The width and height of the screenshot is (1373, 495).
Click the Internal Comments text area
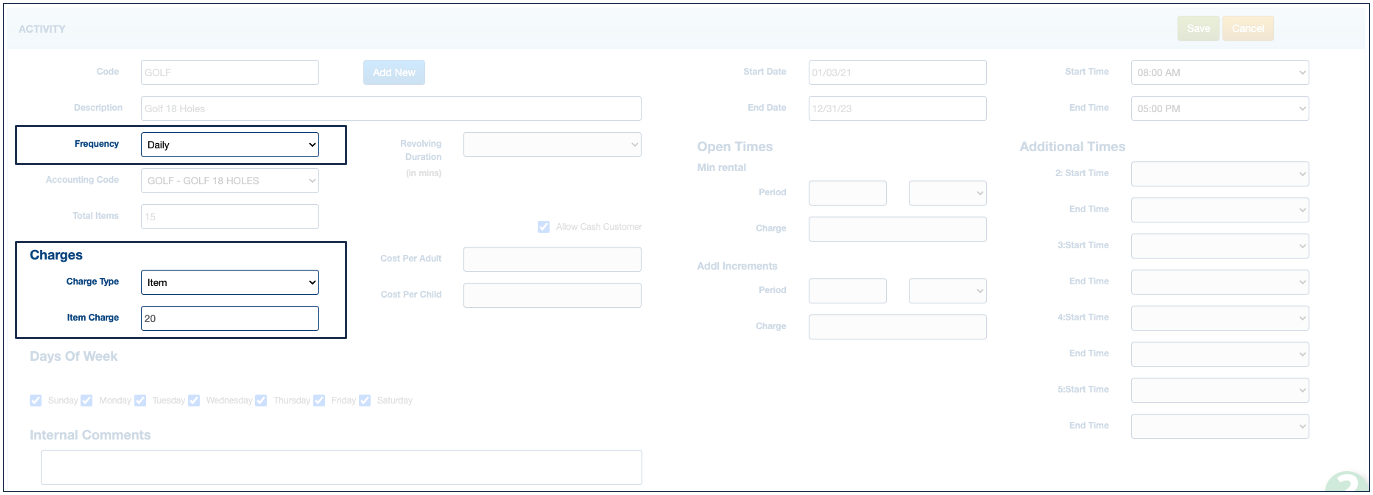pyautogui.click(x=341, y=467)
